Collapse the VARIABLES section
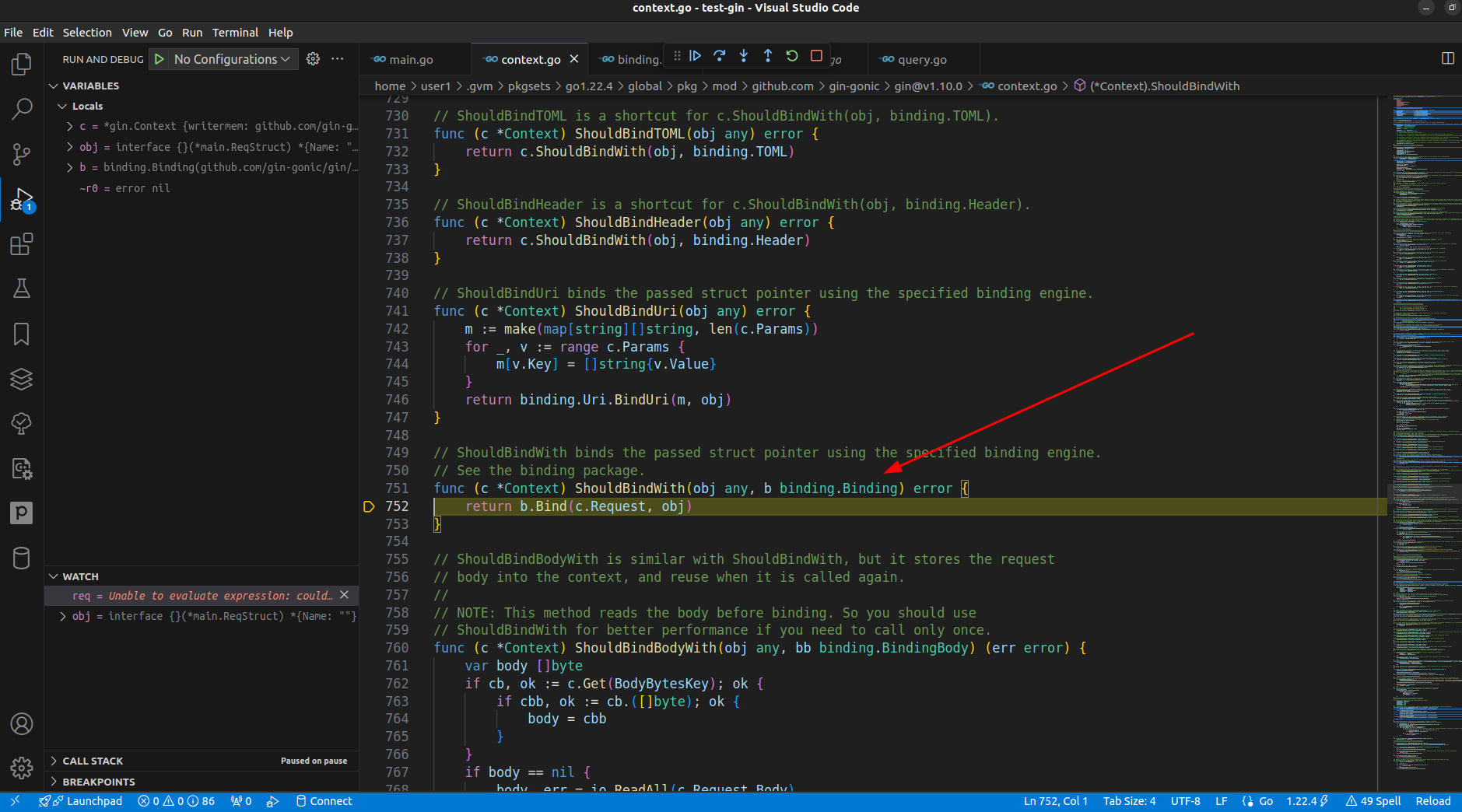 click(54, 86)
